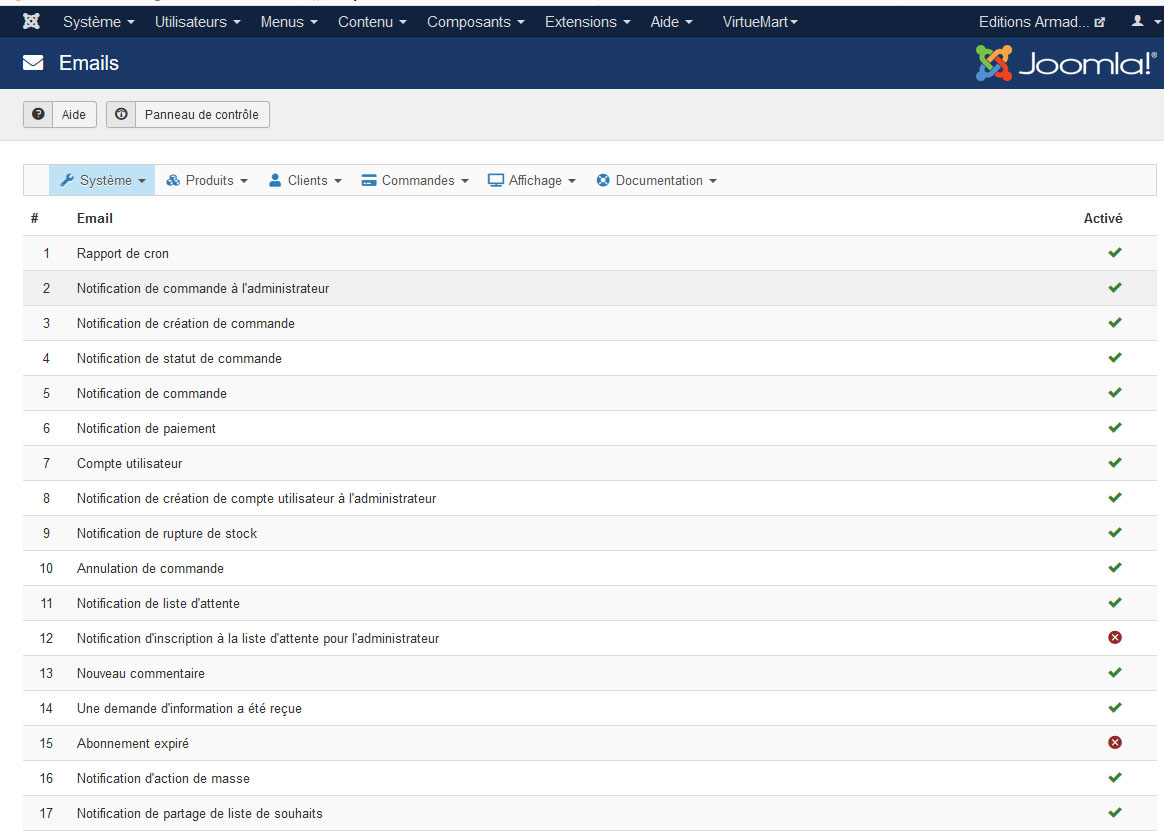The image size is (1164, 833).
Task: Click the Aide toolbar button
Action: pos(60,114)
